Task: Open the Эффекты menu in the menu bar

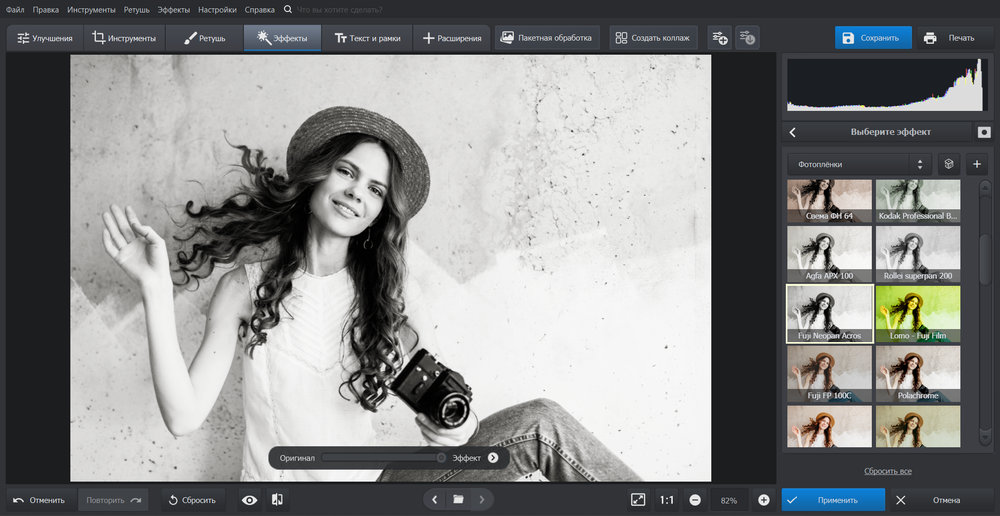Action: coord(174,10)
